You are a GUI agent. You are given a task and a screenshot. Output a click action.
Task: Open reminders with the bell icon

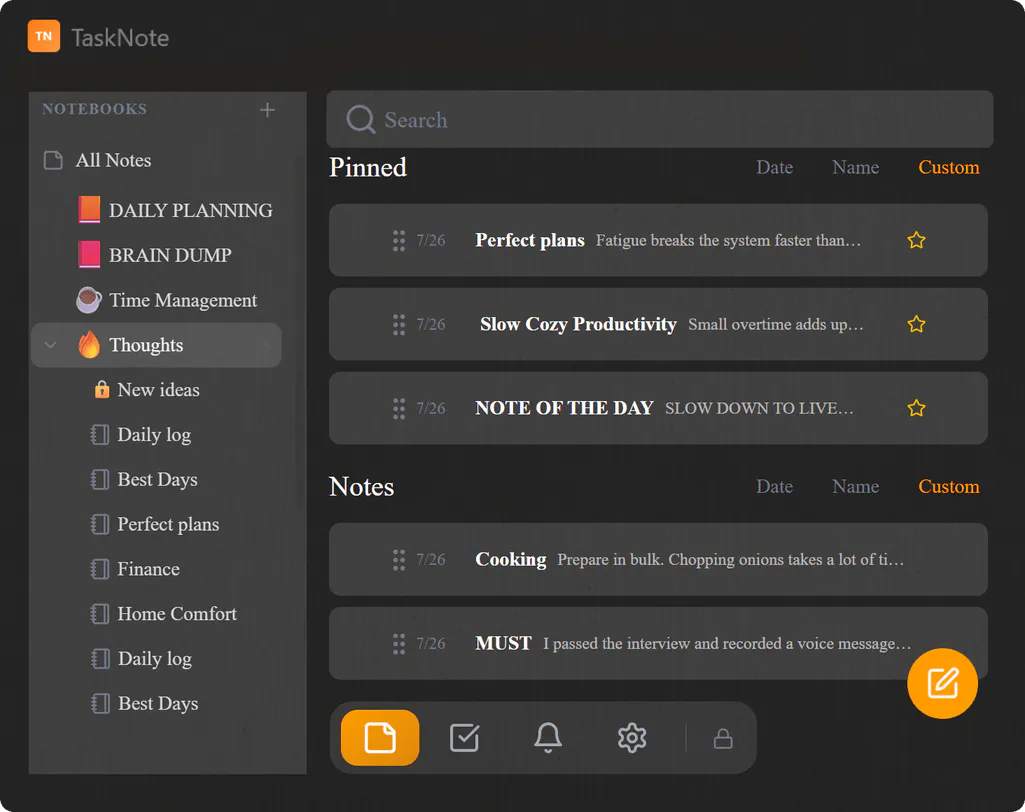click(548, 737)
